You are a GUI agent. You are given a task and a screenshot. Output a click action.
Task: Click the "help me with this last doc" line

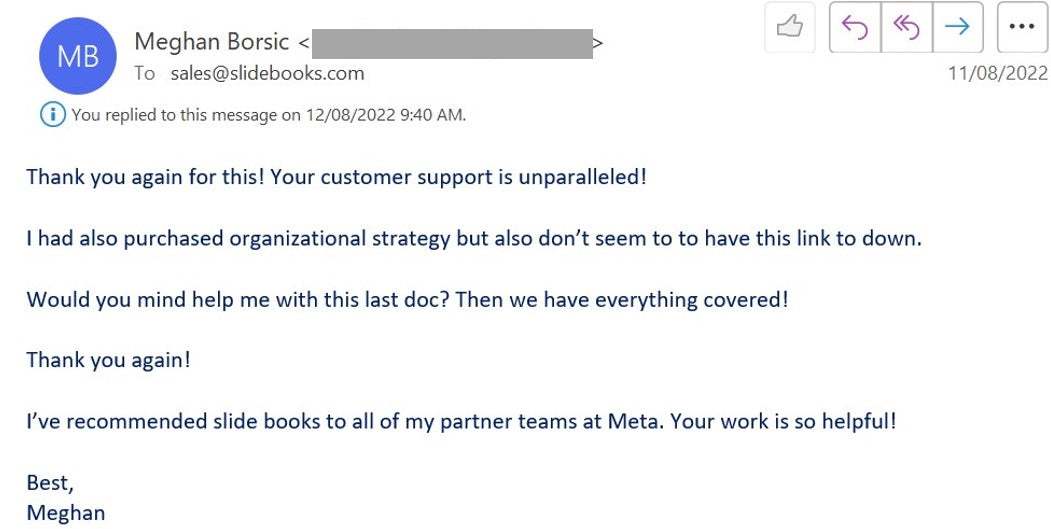[407, 299]
